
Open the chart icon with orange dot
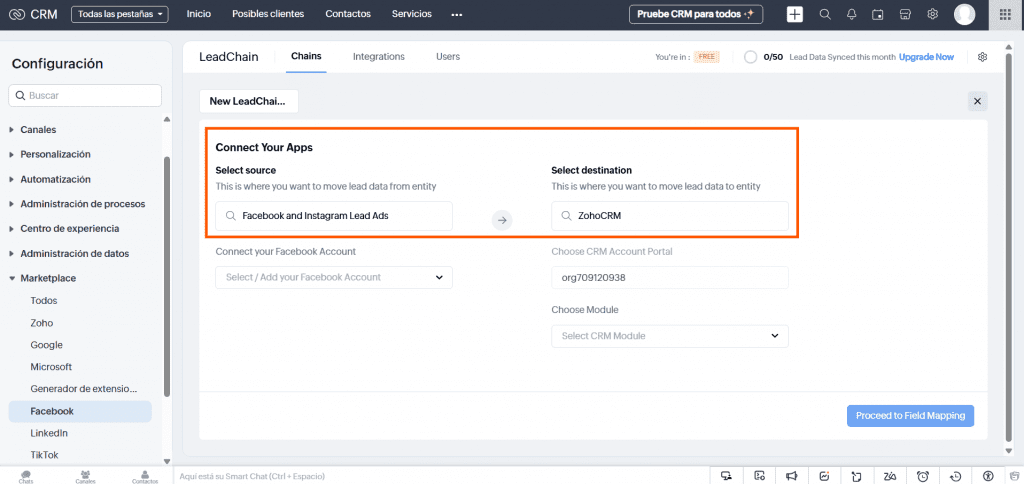coord(824,476)
